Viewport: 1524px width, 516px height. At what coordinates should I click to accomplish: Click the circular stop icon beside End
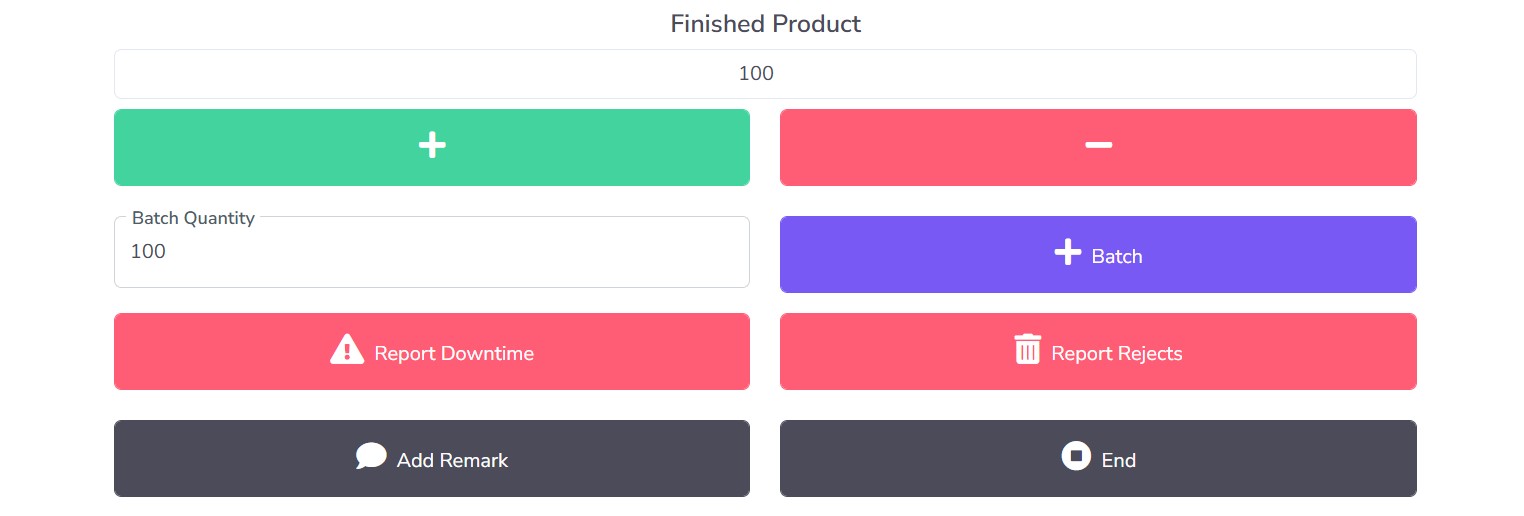tap(1076, 457)
